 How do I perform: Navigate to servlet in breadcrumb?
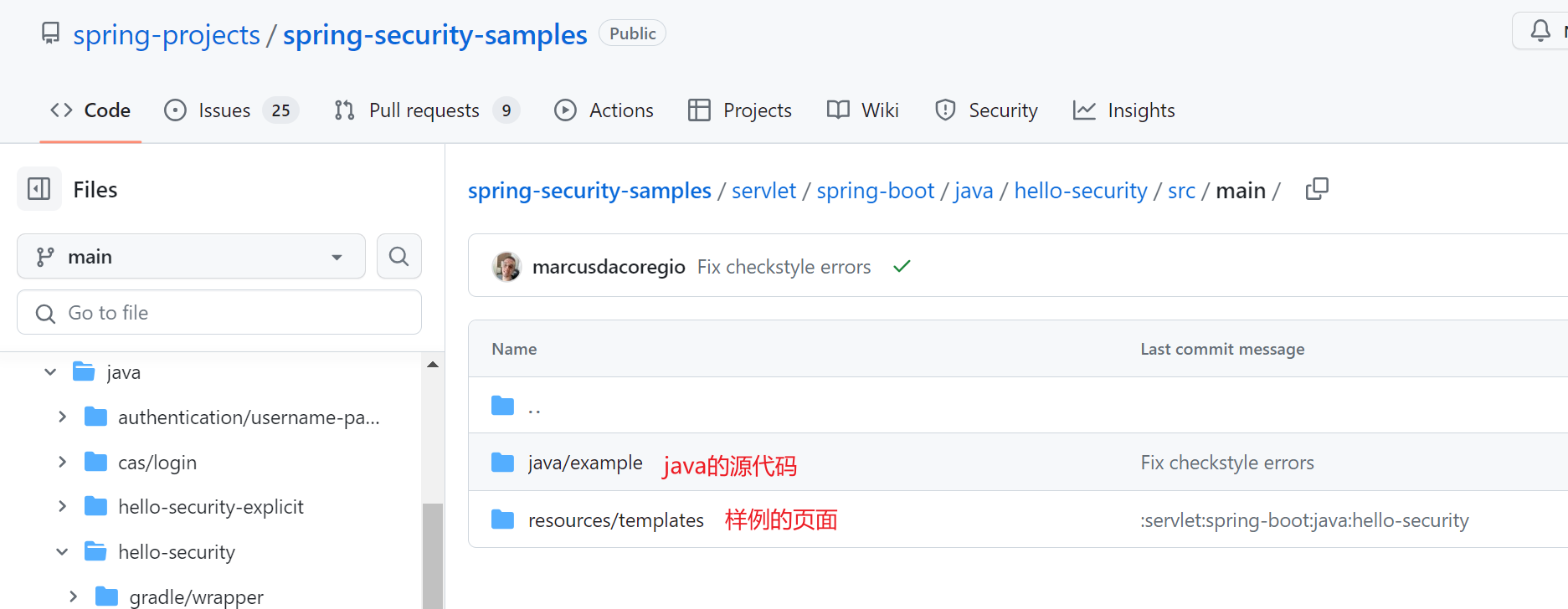coord(763,191)
